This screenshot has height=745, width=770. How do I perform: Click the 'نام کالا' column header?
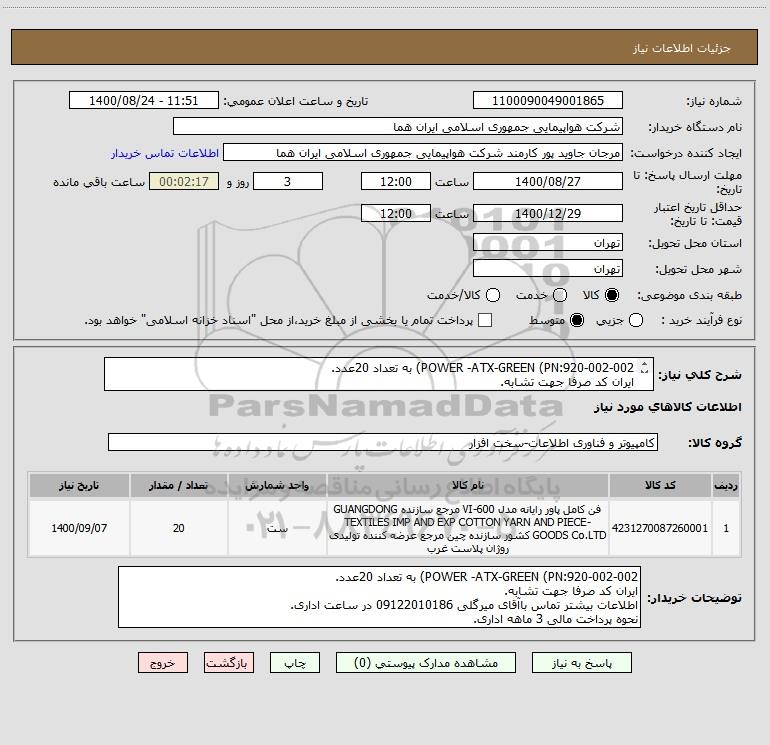coord(468,485)
